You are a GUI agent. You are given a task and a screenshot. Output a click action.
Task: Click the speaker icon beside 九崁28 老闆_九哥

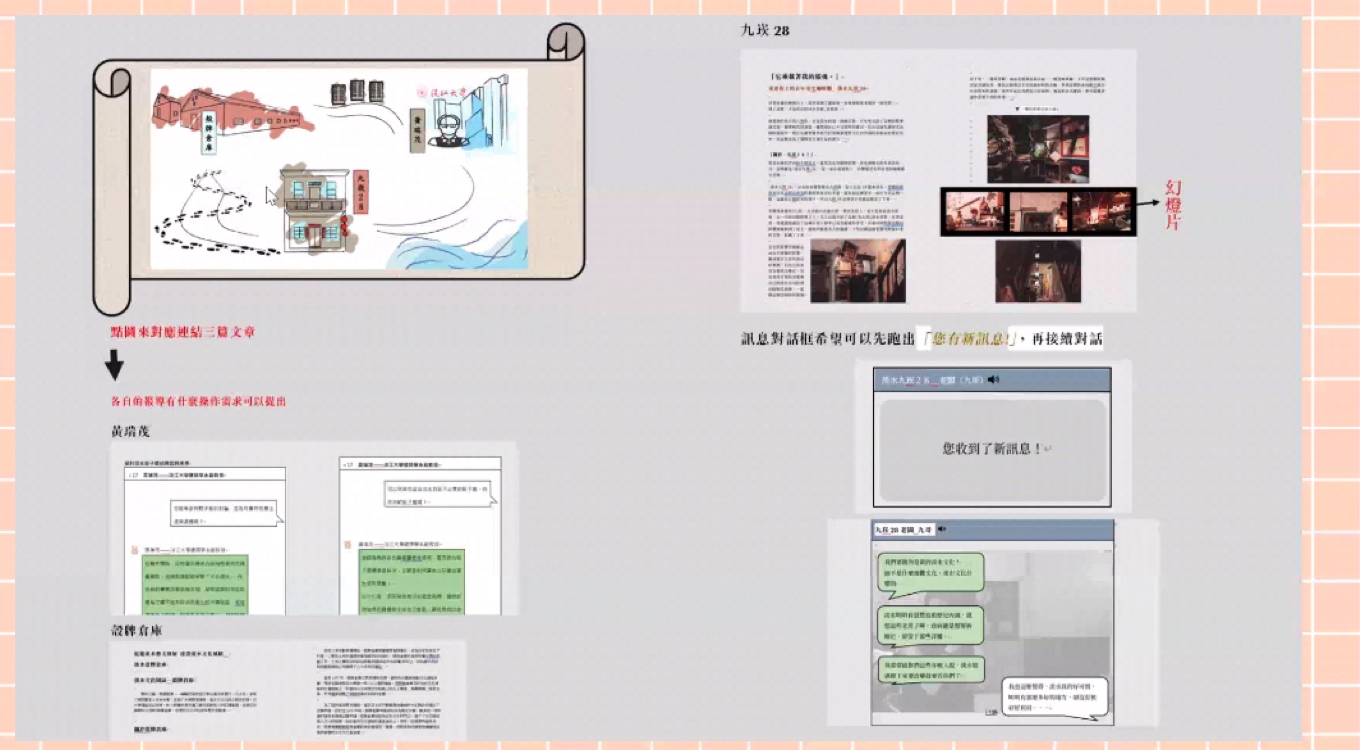[941, 529]
